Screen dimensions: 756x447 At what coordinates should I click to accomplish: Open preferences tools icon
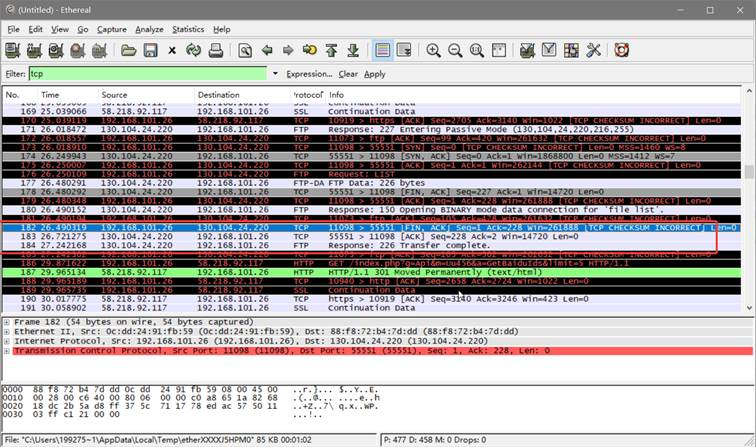click(593, 50)
